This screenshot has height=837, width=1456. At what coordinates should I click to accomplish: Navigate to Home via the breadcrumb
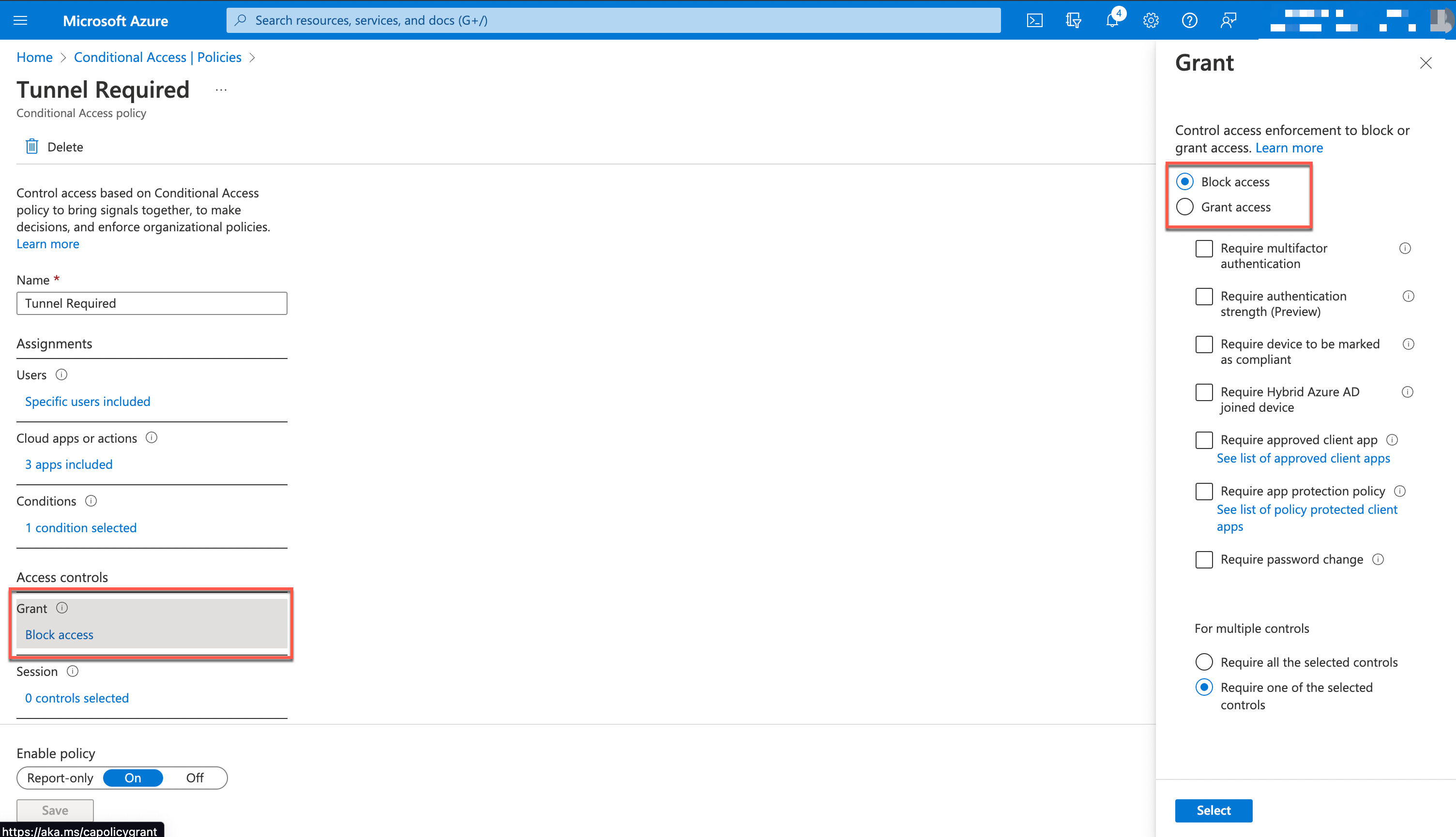[34, 57]
